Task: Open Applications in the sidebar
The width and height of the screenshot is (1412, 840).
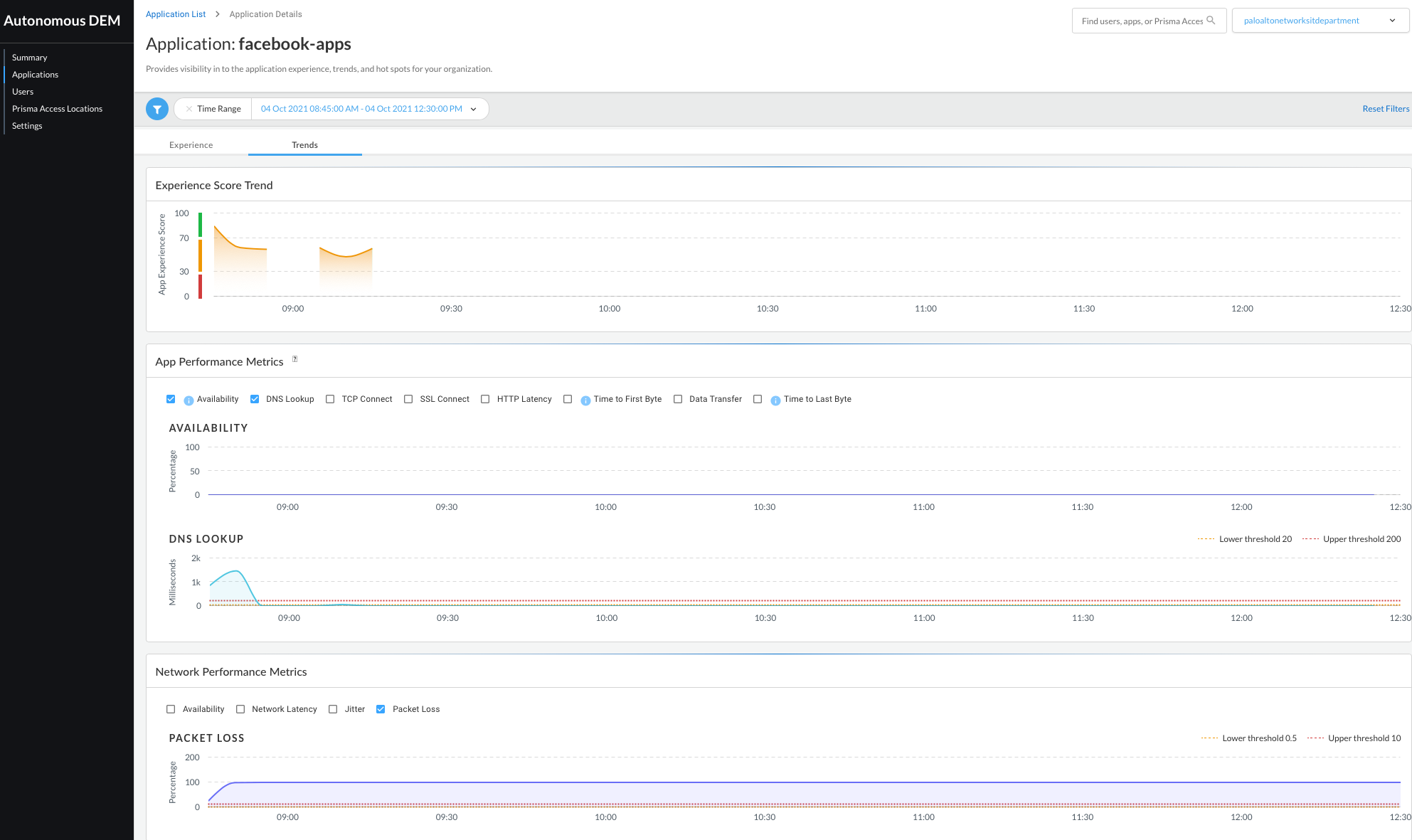Action: tap(35, 75)
